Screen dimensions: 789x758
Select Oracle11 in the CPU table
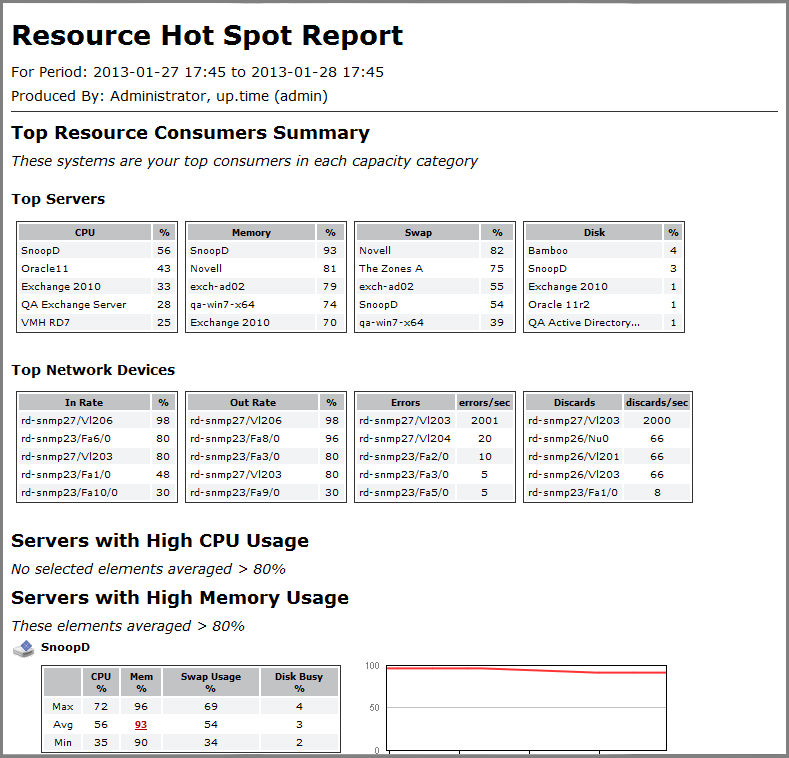(x=42, y=269)
